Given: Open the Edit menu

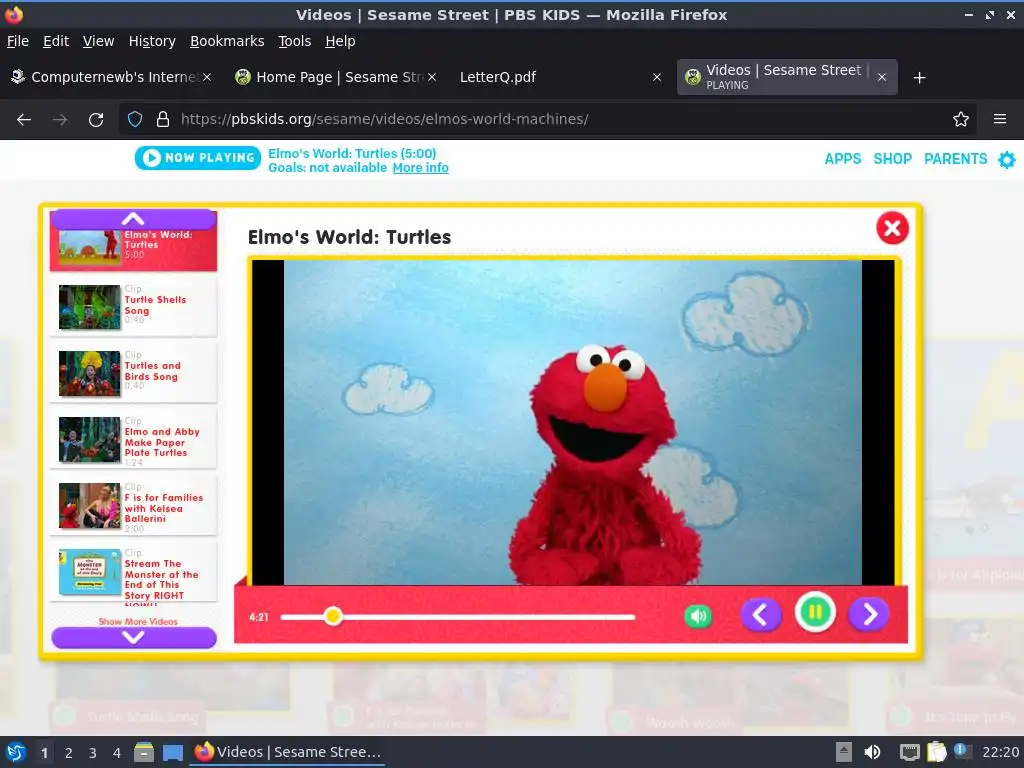Looking at the screenshot, I should (56, 41).
